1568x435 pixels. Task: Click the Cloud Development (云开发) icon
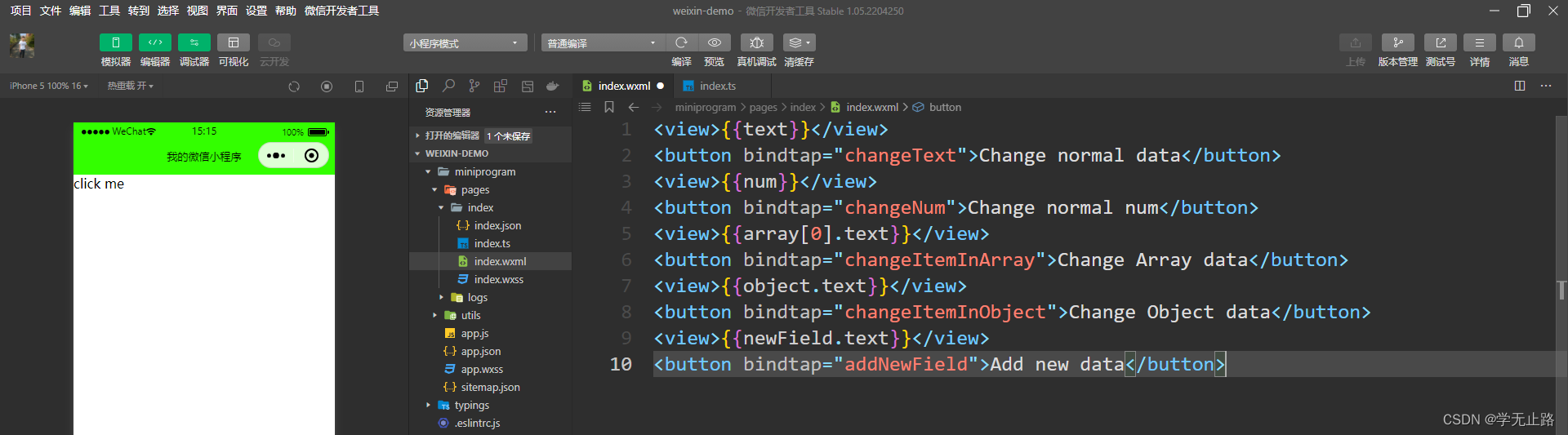pos(274,42)
